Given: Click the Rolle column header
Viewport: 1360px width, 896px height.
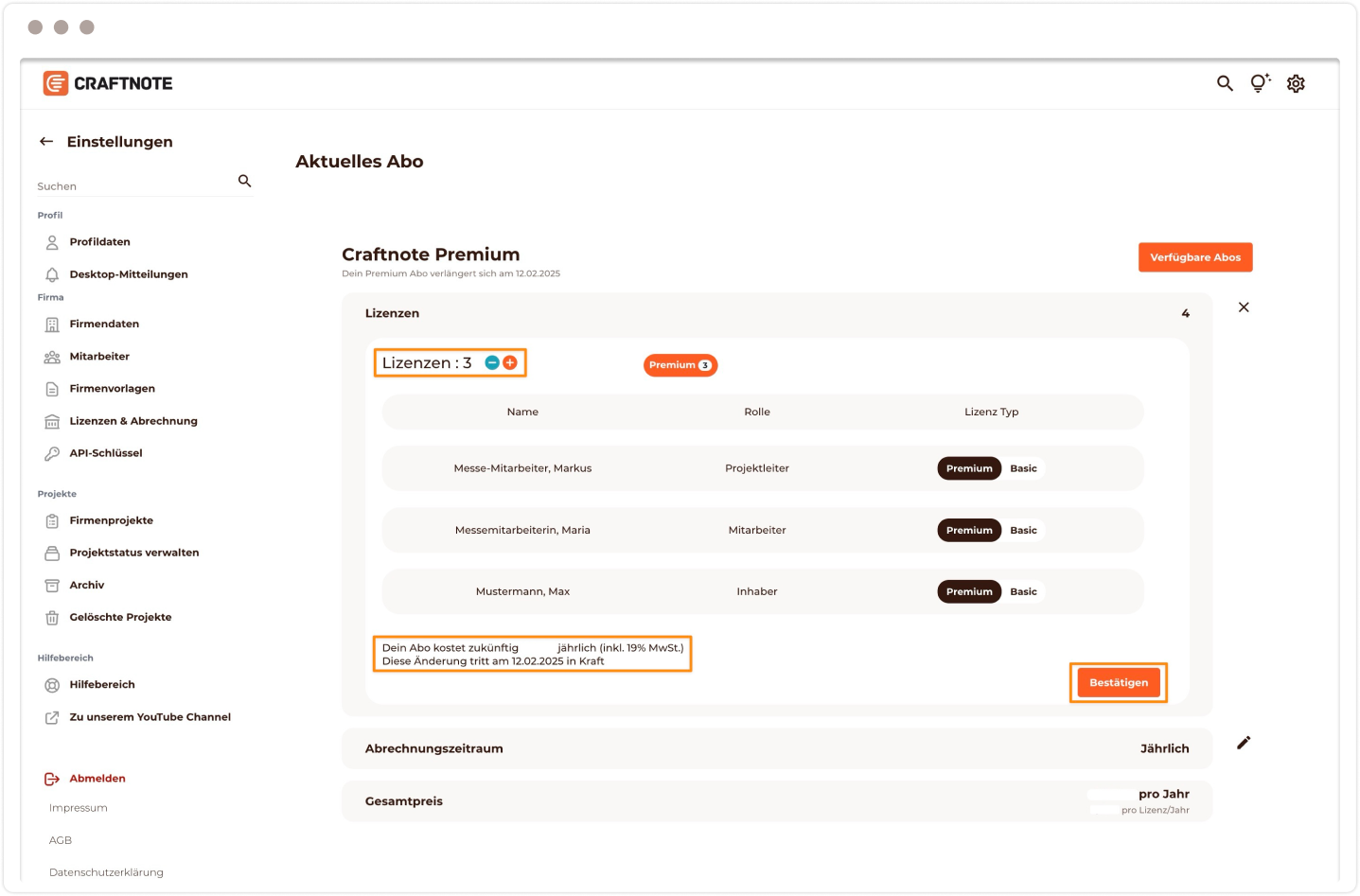Looking at the screenshot, I should tap(757, 413).
